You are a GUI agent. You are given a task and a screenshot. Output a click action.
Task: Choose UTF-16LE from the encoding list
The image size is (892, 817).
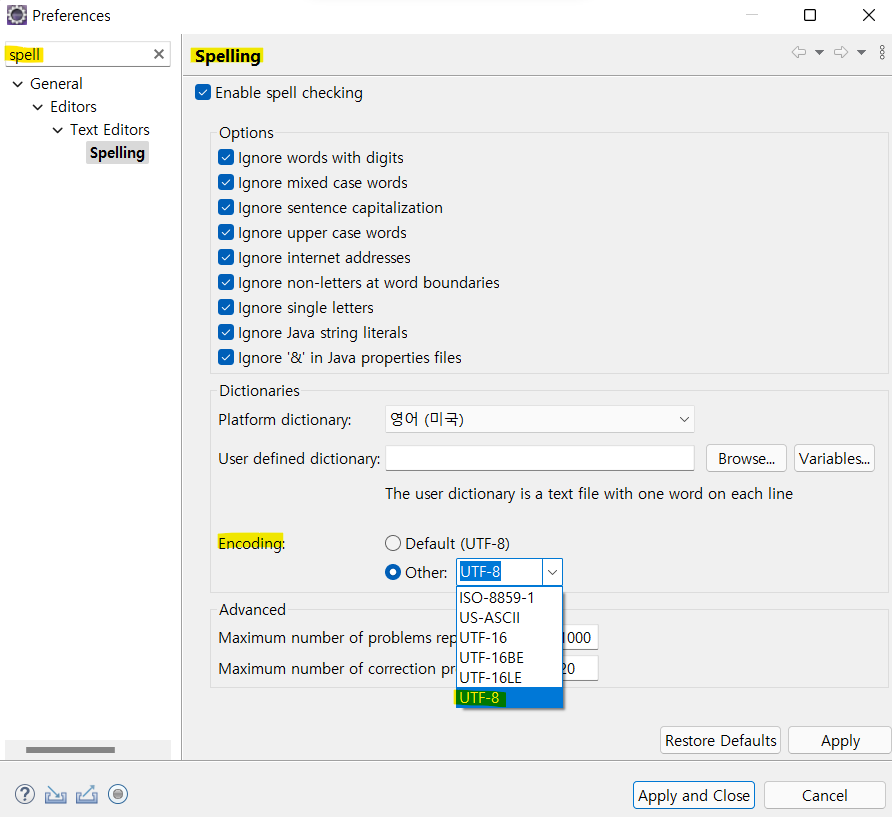(509, 678)
